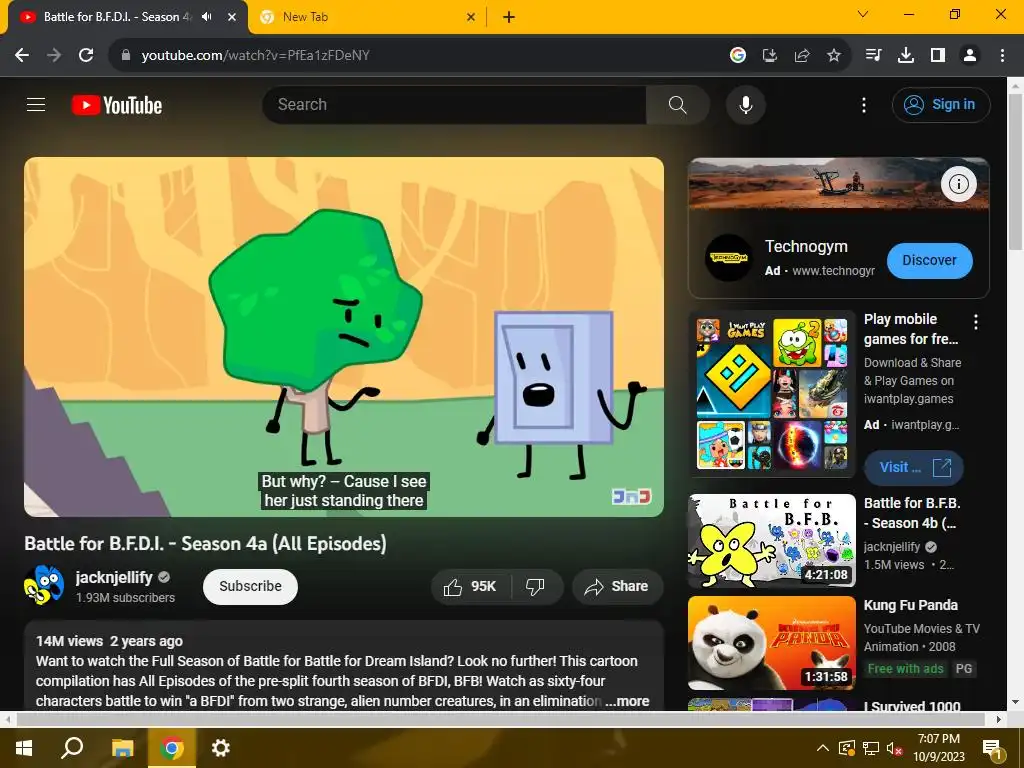The height and width of the screenshot is (768, 1024).
Task: Mute the Battle for B.F.D.I. tab audio
Action: (x=207, y=17)
